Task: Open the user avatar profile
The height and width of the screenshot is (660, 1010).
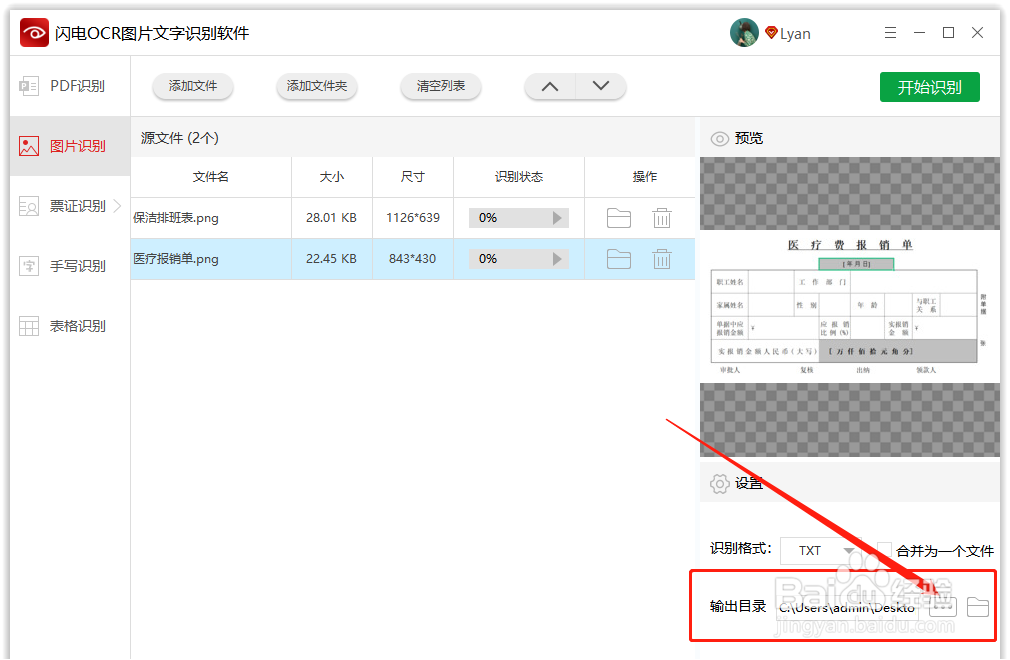Action: tap(744, 33)
